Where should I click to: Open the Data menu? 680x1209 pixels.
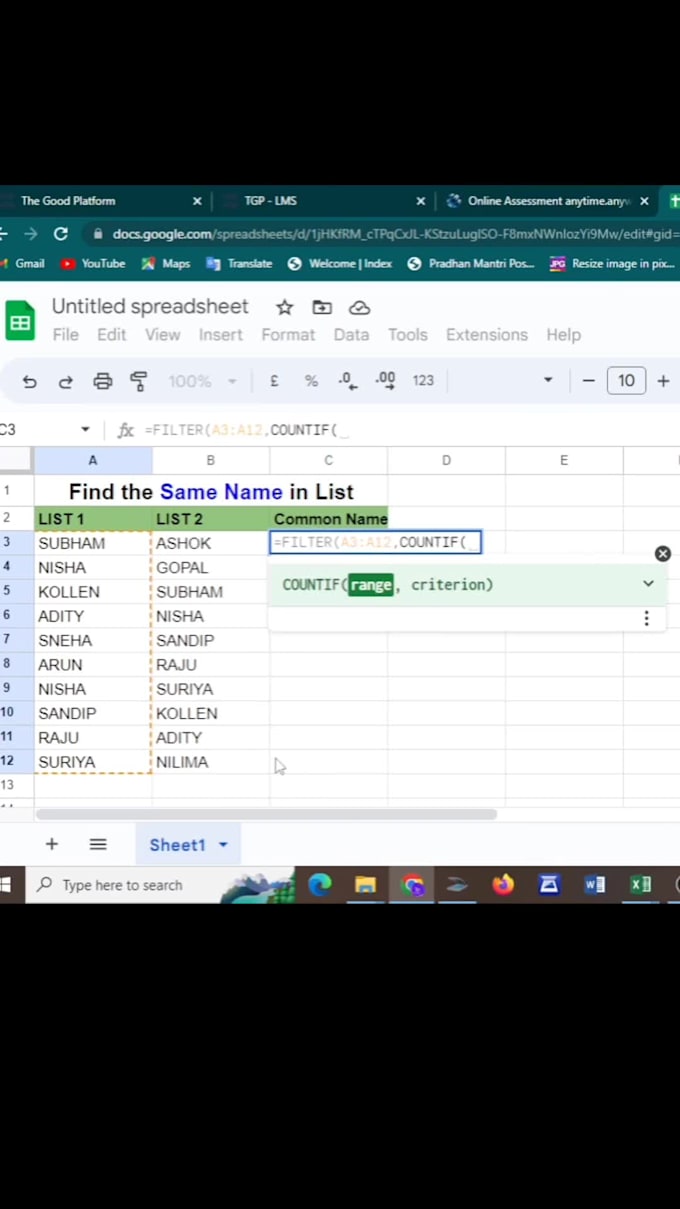[x=351, y=335]
